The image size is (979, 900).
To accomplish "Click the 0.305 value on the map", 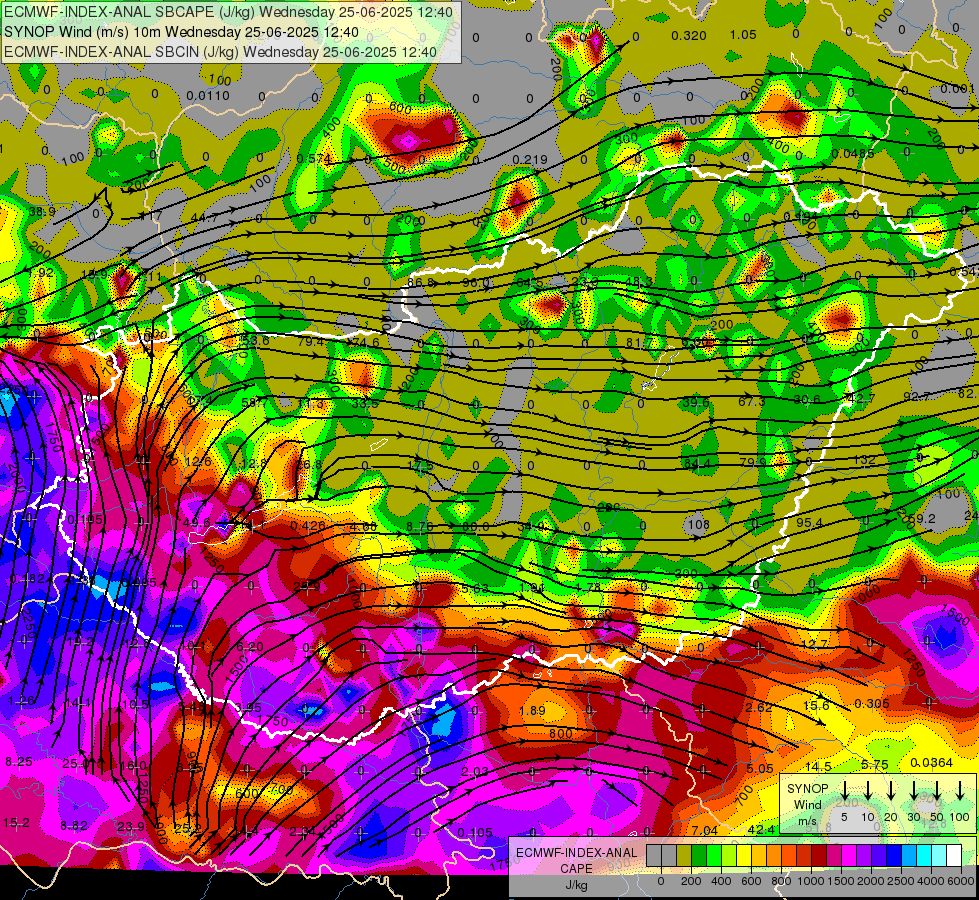I will [872, 704].
